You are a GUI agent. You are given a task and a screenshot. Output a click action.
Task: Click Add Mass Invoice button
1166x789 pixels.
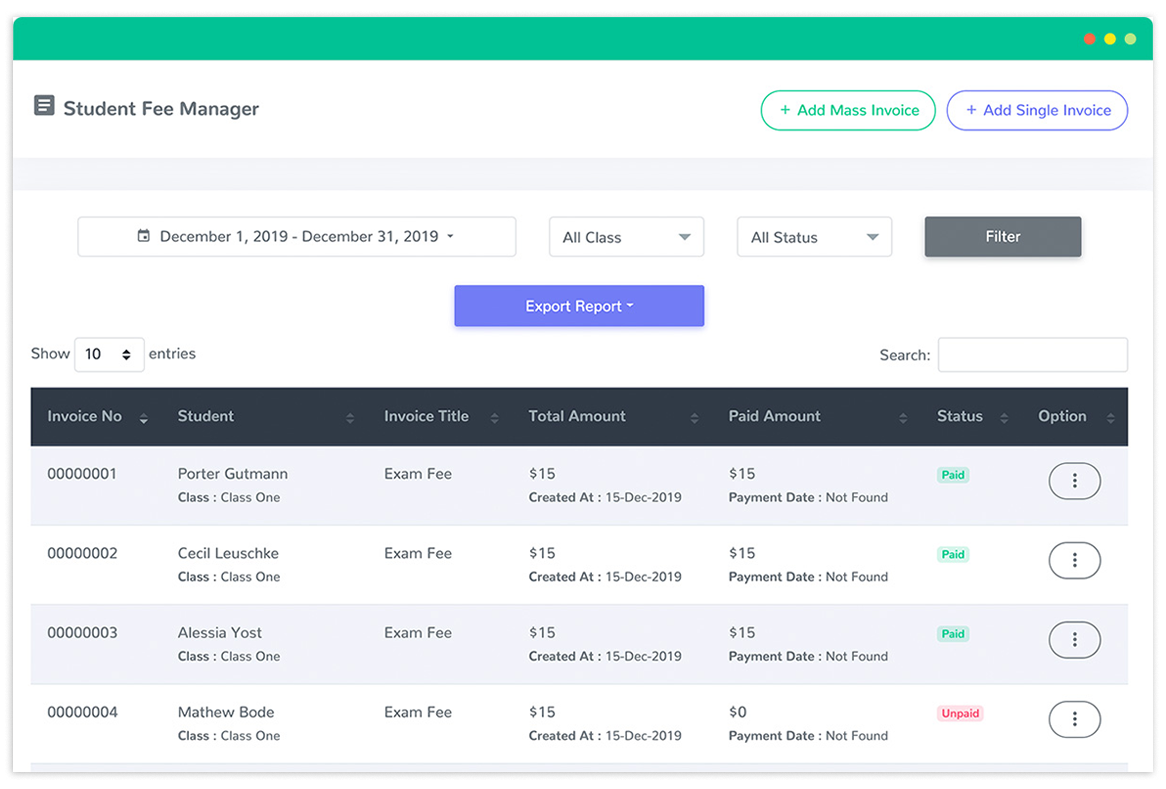848,110
